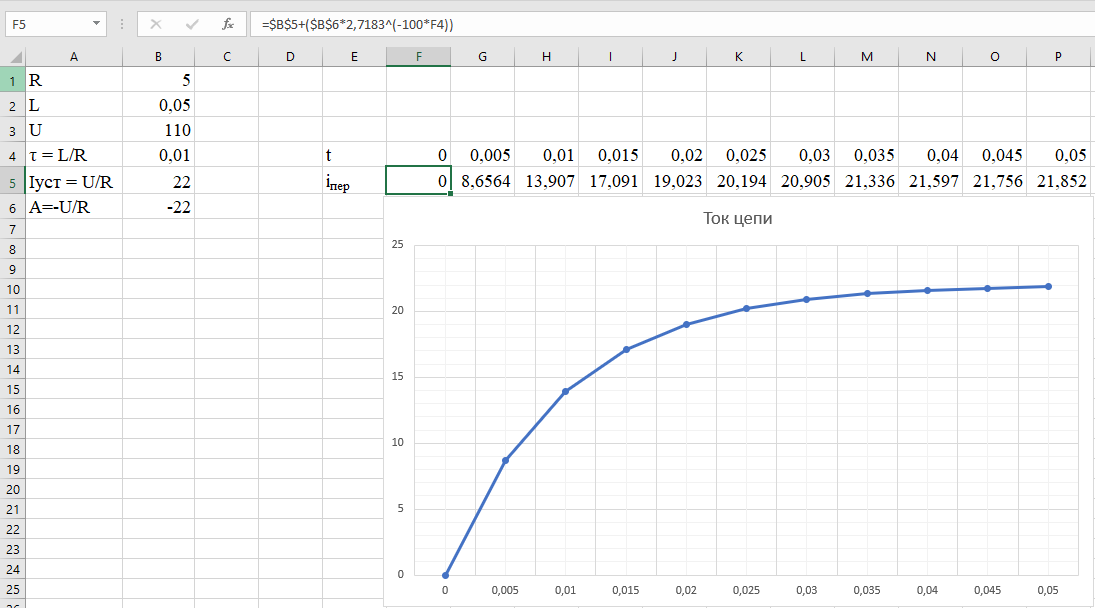Select cell B3 containing 110
Screen dimensions: 1095x608
pos(158,130)
